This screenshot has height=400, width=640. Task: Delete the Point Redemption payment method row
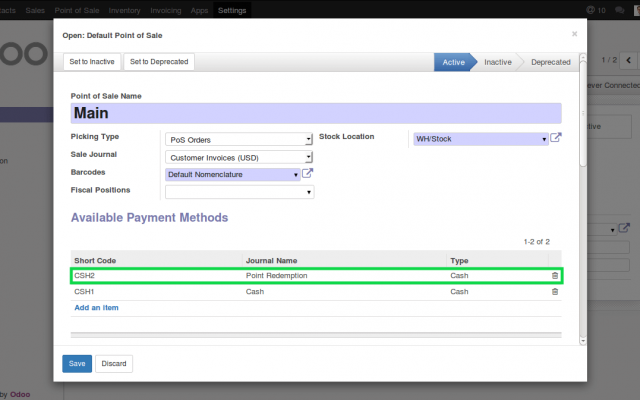555,276
